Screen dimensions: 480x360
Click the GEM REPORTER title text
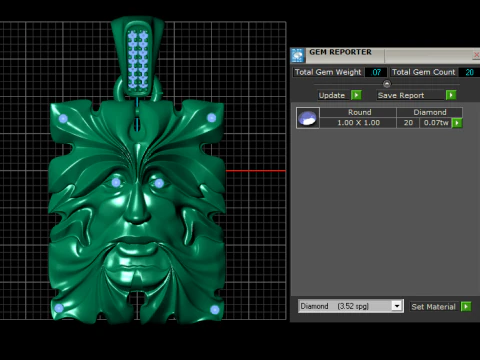click(x=340, y=52)
